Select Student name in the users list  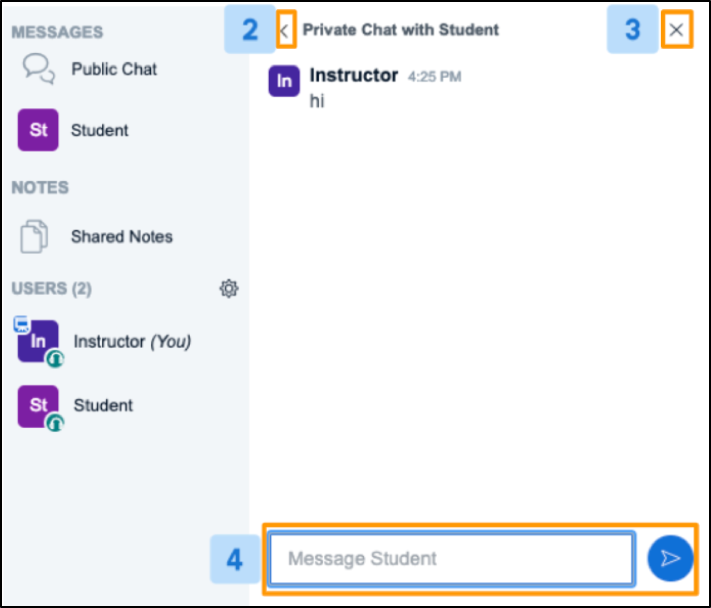103,406
